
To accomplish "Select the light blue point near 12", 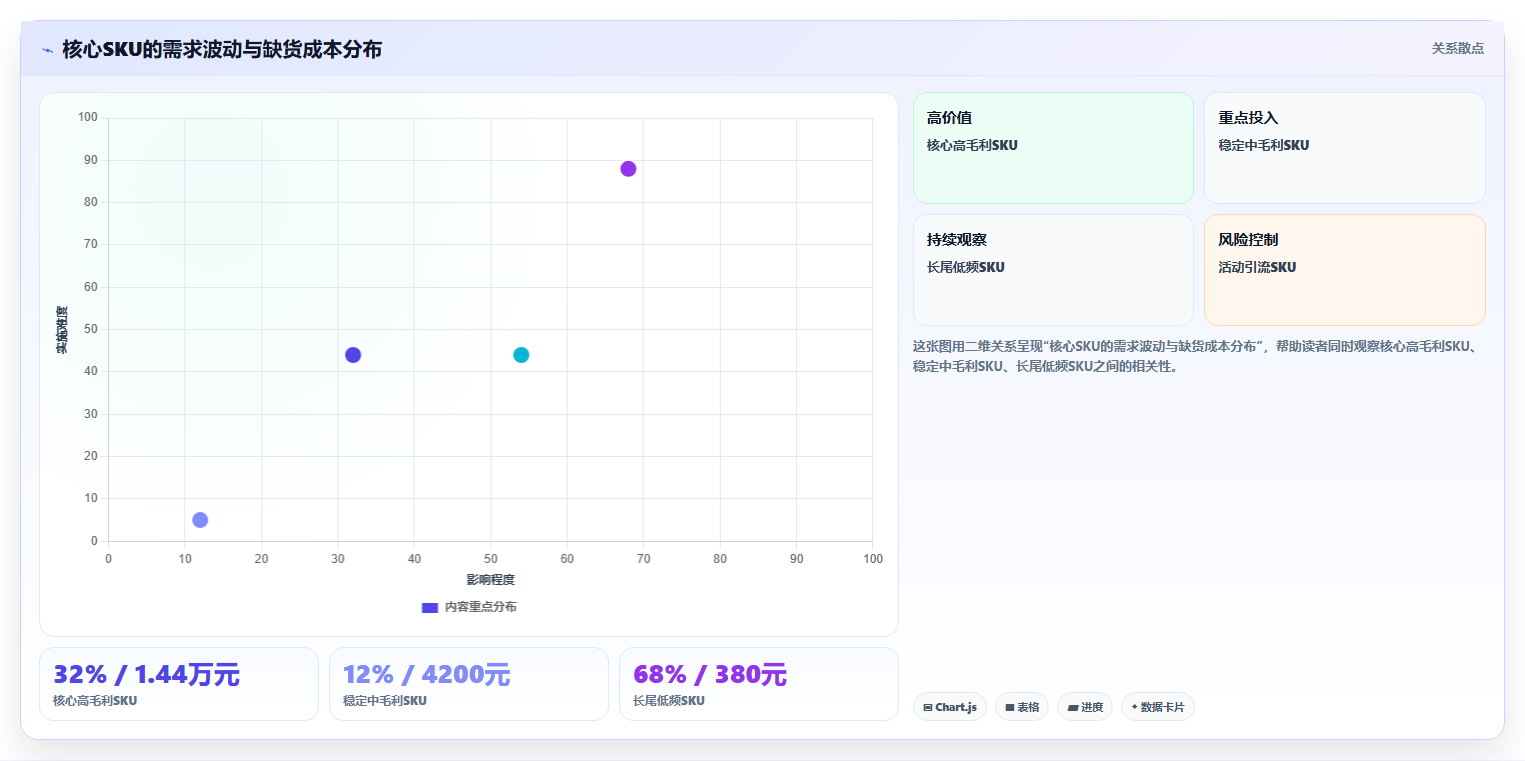I will [x=200, y=520].
